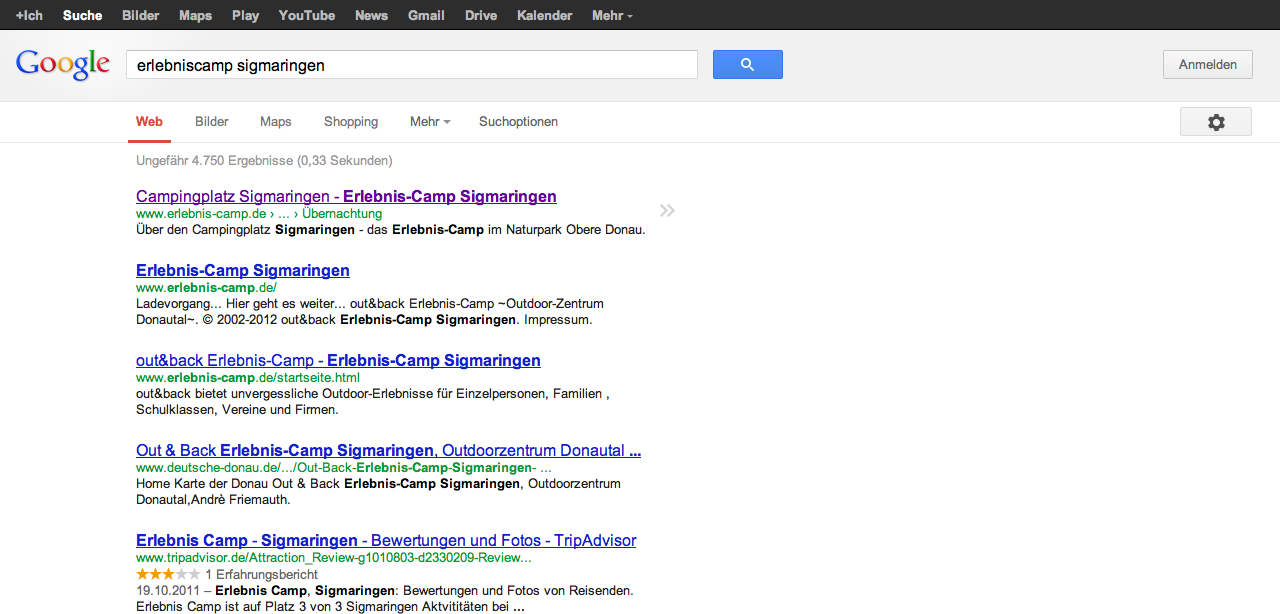Viewport: 1280px width, 614px height.
Task: Open +Ich in the top bar
Action: click(x=29, y=15)
